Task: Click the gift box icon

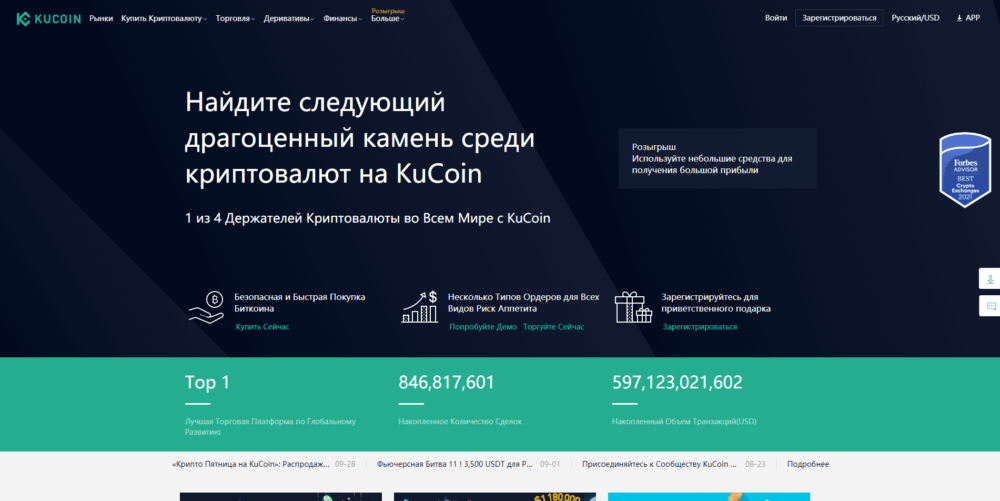Action: [633, 306]
